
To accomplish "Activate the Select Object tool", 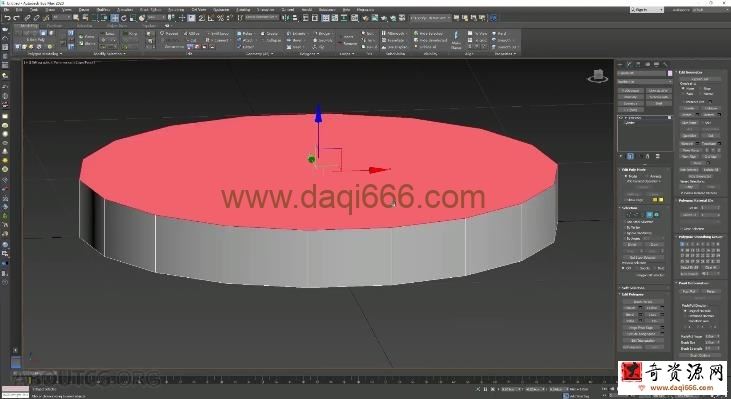I will (x=76, y=18).
